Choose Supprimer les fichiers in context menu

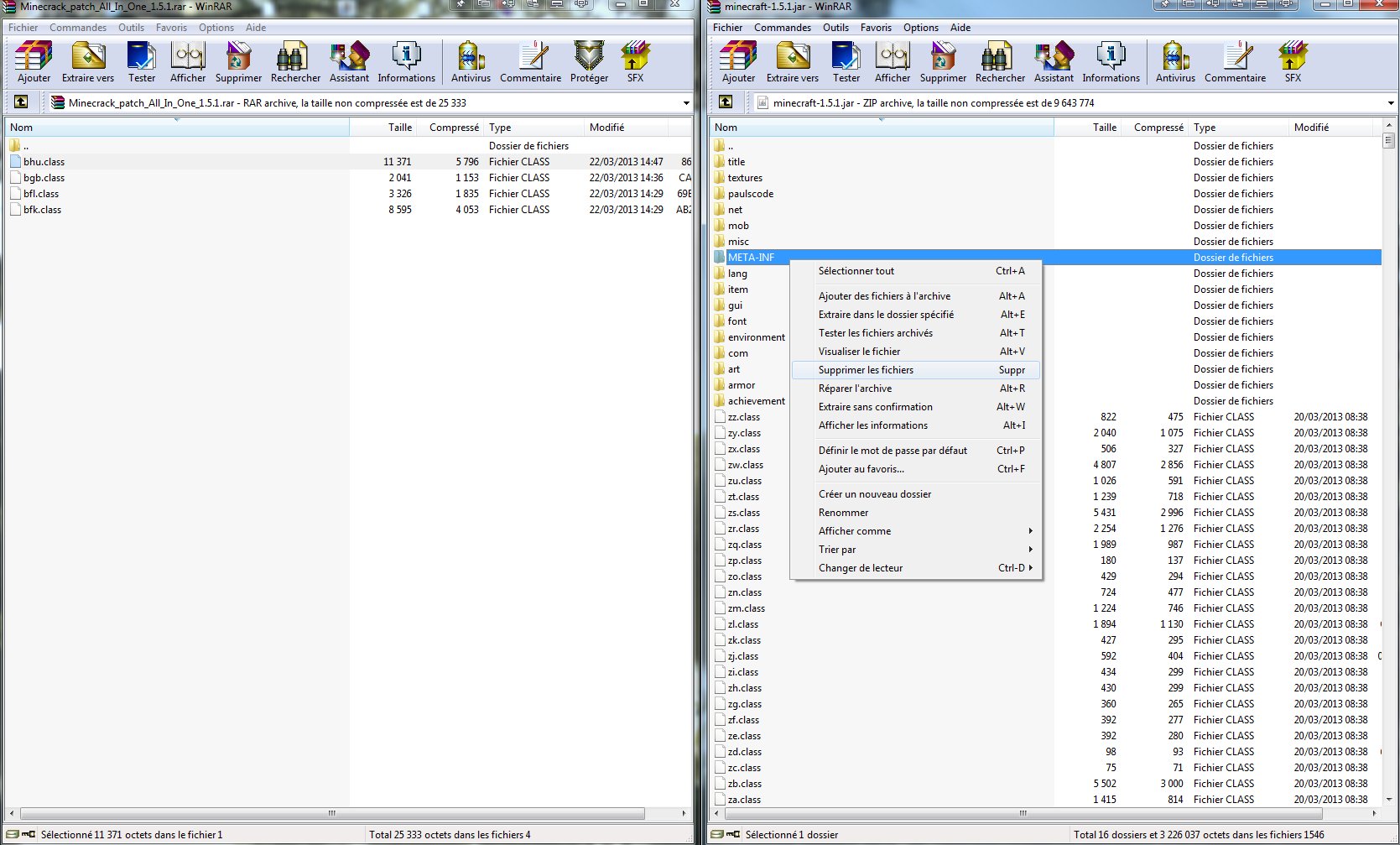pos(866,370)
